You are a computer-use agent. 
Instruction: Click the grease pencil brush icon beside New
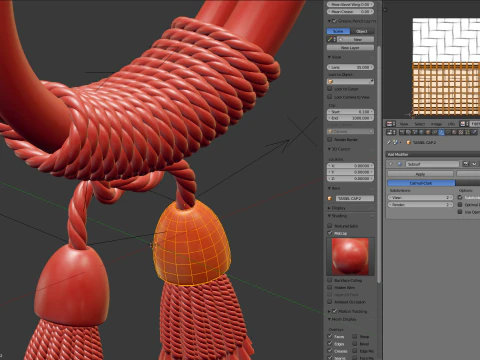click(330, 39)
